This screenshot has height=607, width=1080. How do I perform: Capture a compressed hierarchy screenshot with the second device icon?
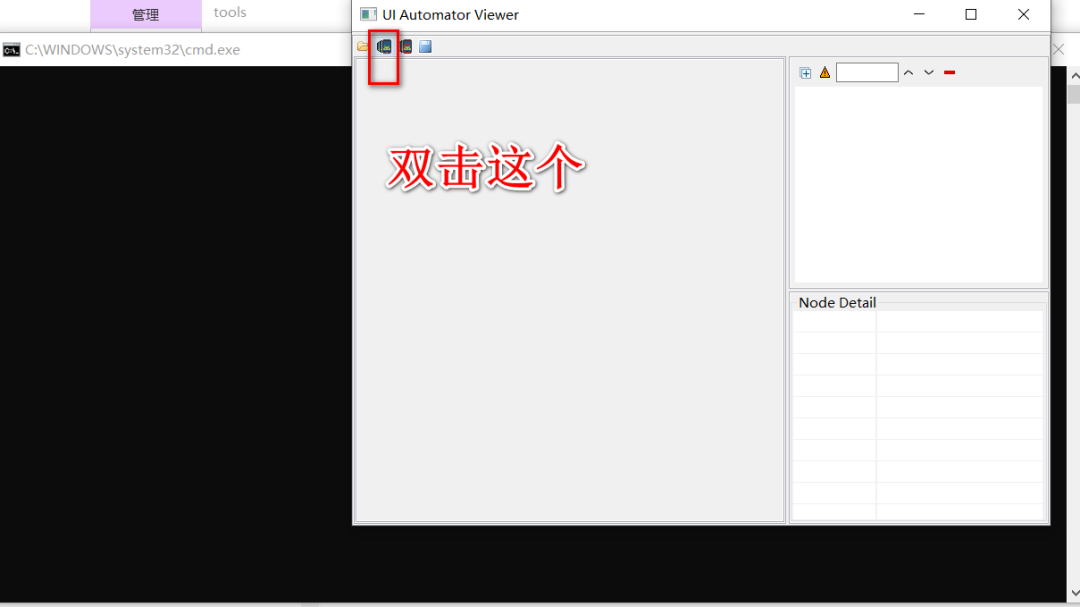(406, 46)
